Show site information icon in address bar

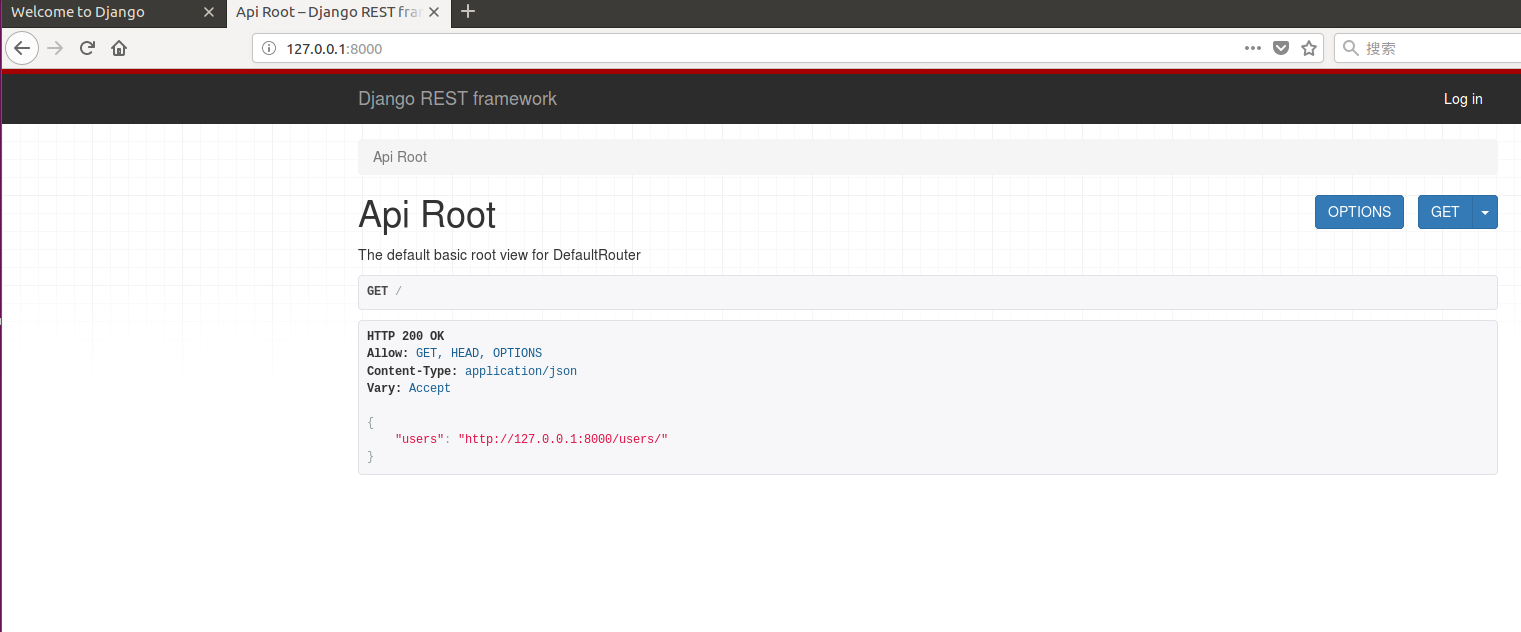point(268,48)
